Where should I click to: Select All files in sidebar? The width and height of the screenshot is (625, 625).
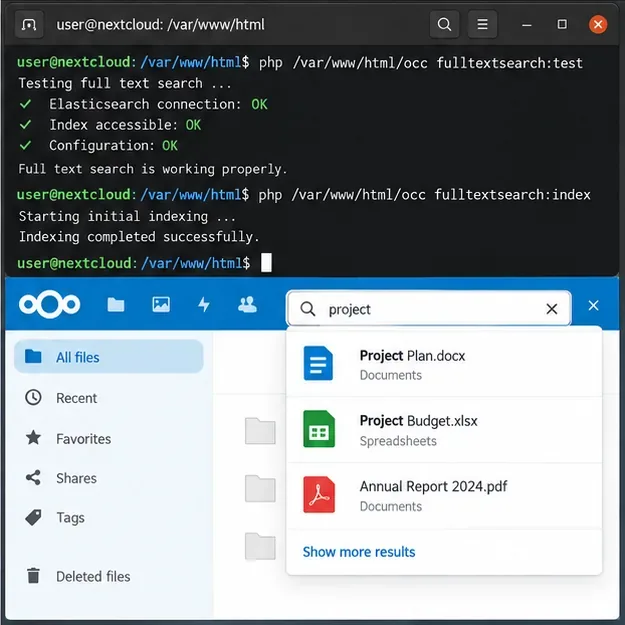pos(109,357)
